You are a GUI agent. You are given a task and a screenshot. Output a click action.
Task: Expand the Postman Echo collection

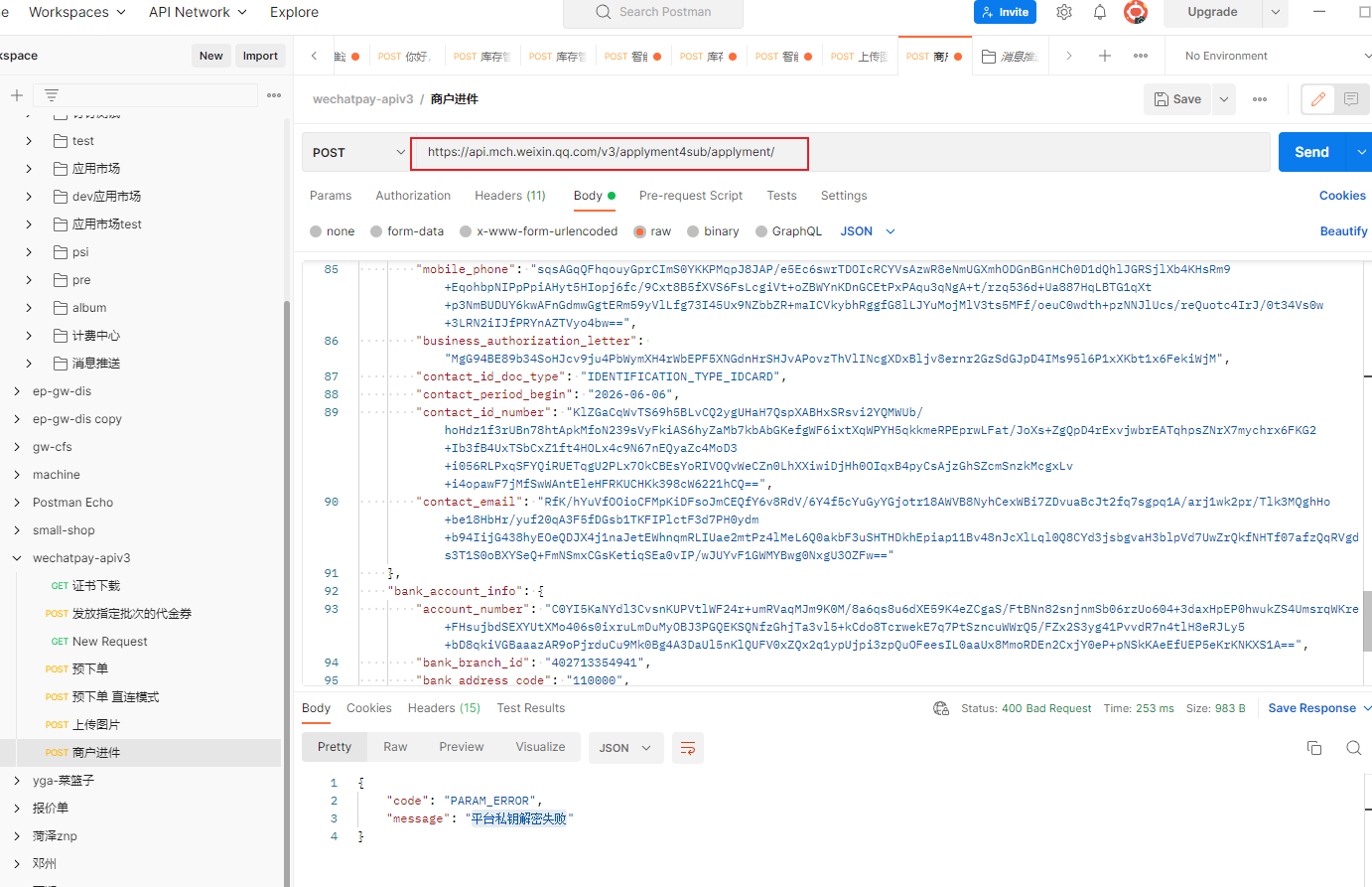click(x=17, y=503)
